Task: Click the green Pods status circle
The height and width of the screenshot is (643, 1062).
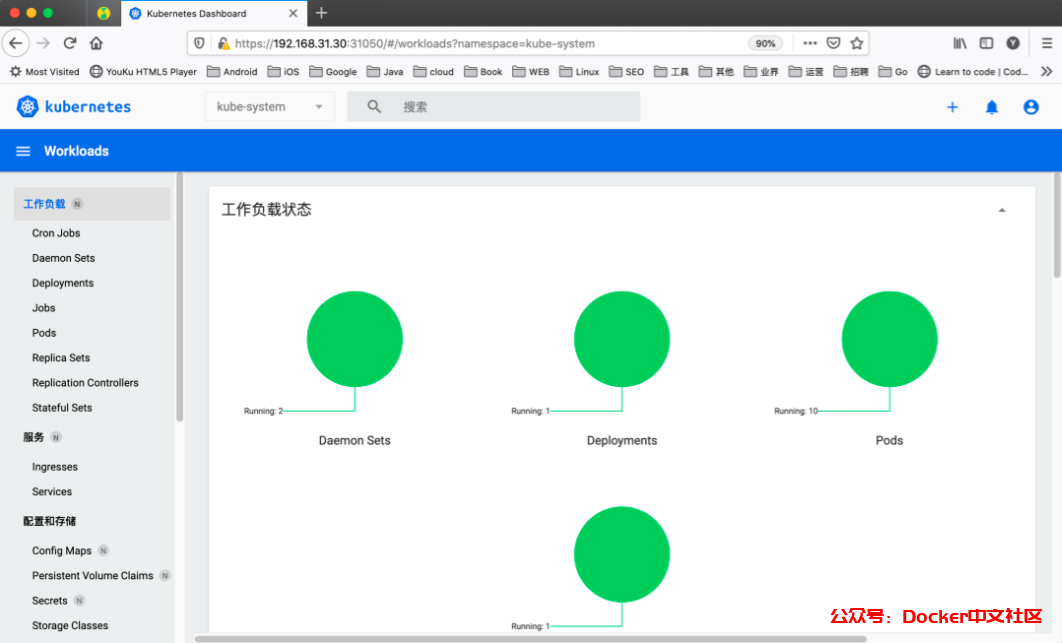Action: pyautogui.click(x=889, y=339)
